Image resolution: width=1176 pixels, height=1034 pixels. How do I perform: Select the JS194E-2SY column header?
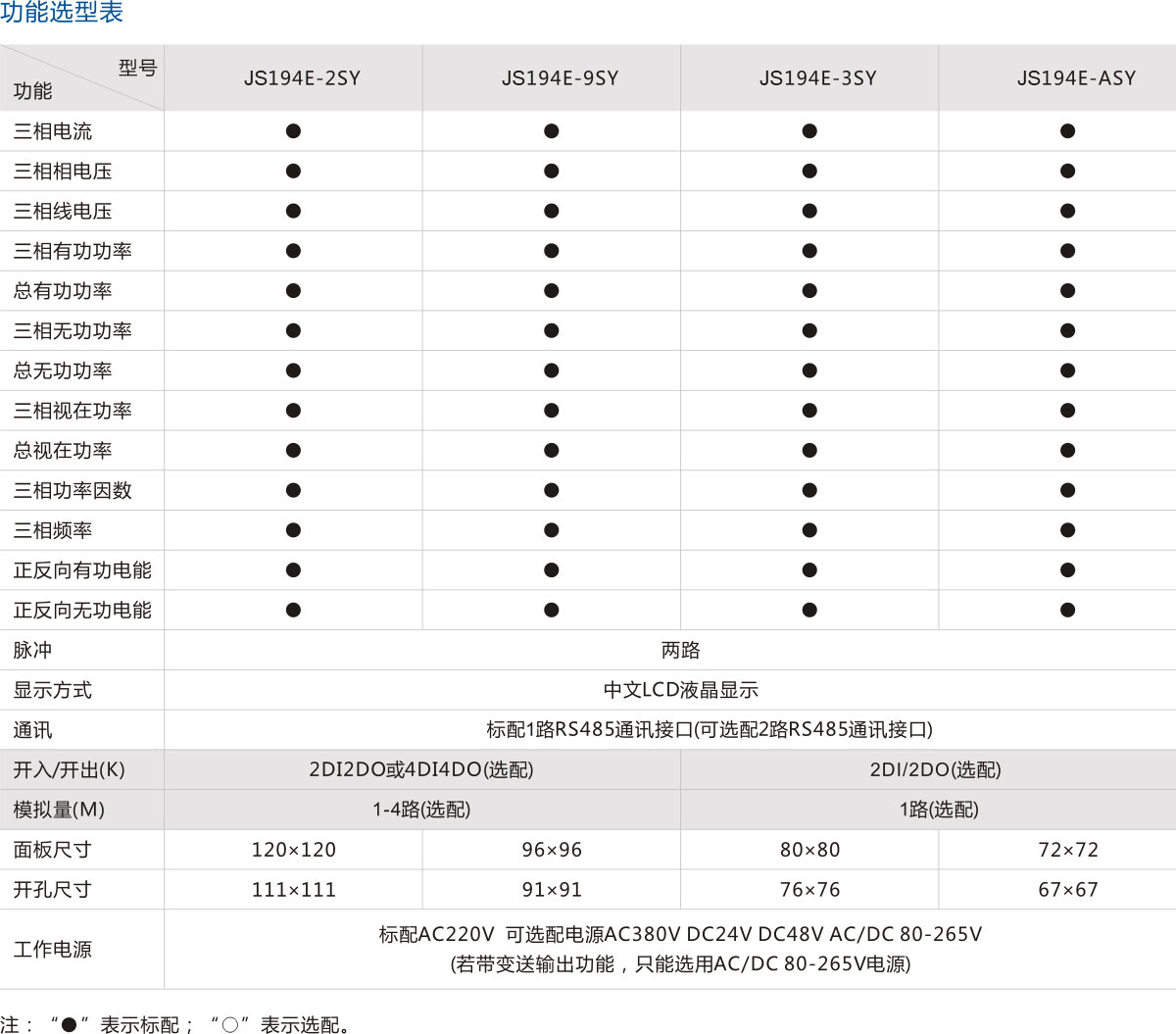click(x=302, y=78)
